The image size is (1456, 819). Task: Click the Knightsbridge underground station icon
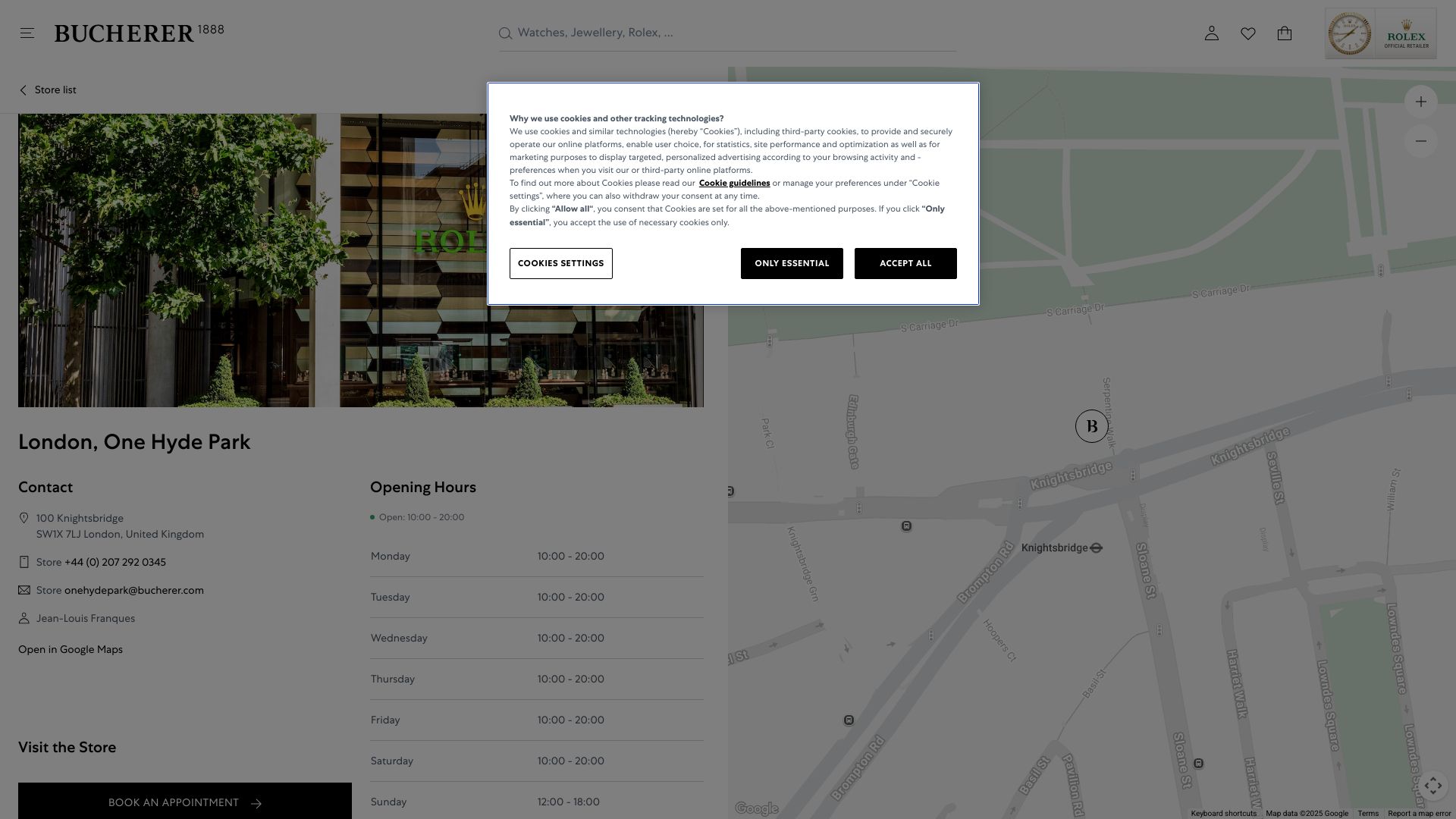[1097, 548]
